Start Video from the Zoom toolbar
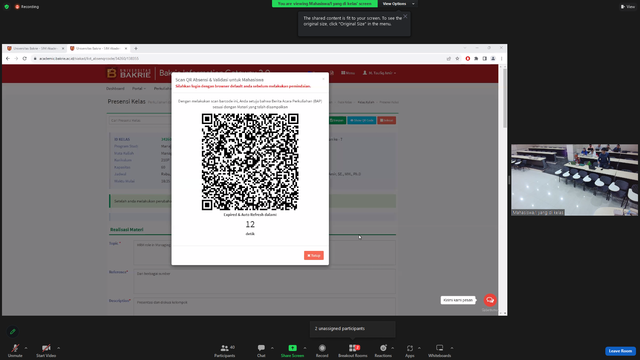 pos(46,350)
